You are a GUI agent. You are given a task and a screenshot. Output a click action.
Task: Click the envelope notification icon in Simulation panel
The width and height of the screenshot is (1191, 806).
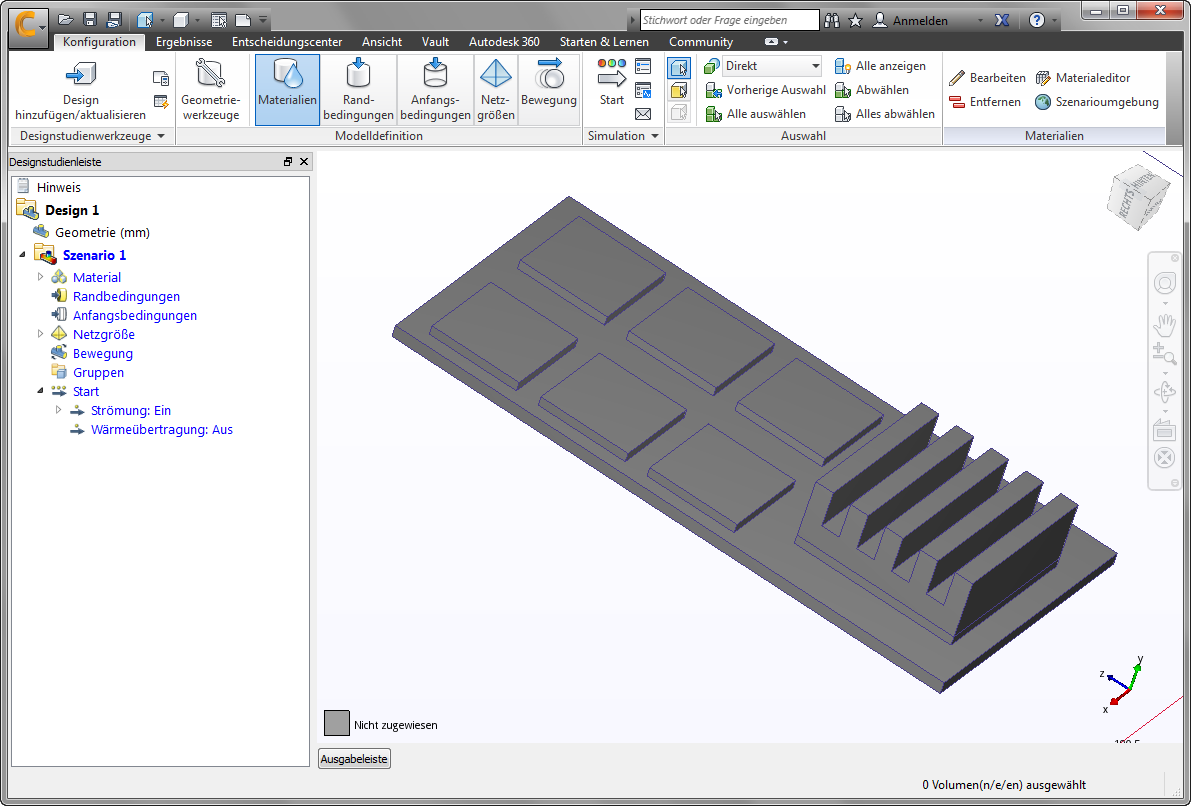pos(643,114)
